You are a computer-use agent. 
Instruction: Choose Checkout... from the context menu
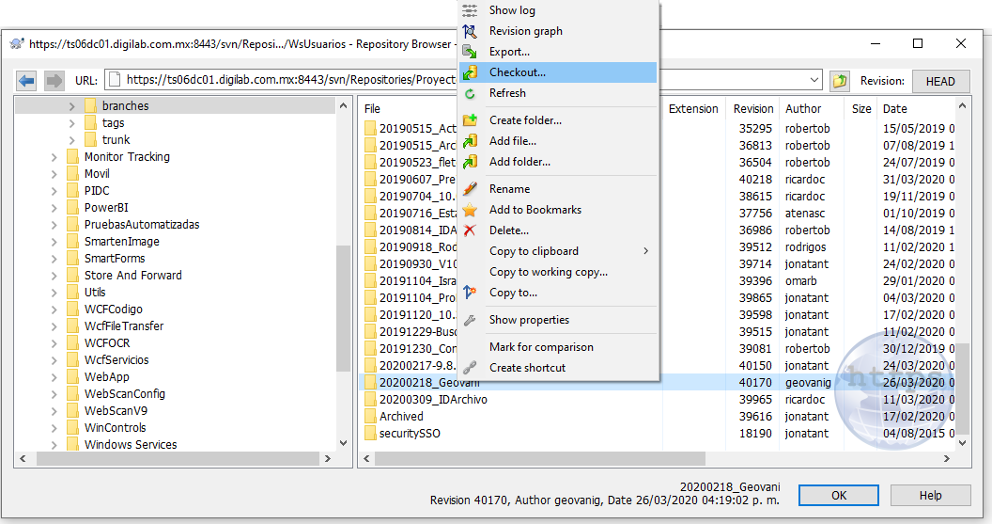517,73
